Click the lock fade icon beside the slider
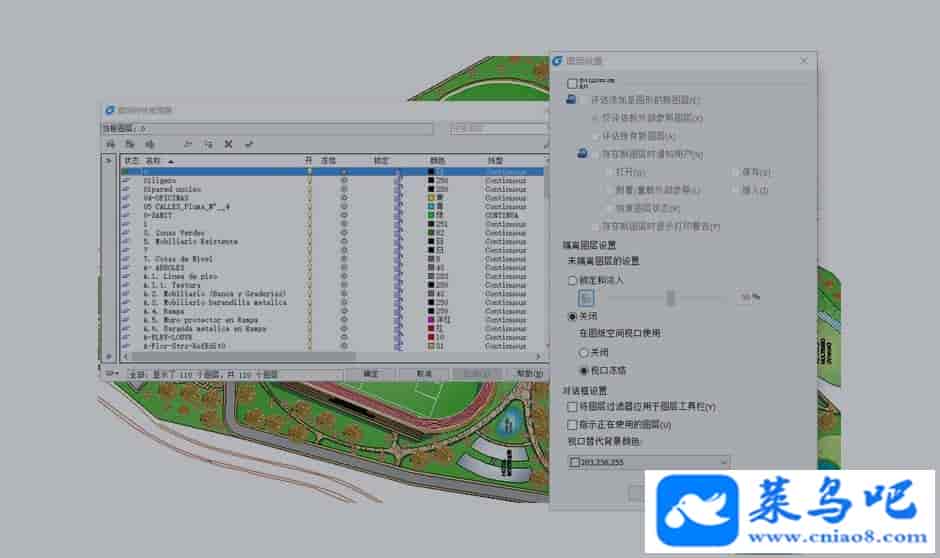 (587, 297)
